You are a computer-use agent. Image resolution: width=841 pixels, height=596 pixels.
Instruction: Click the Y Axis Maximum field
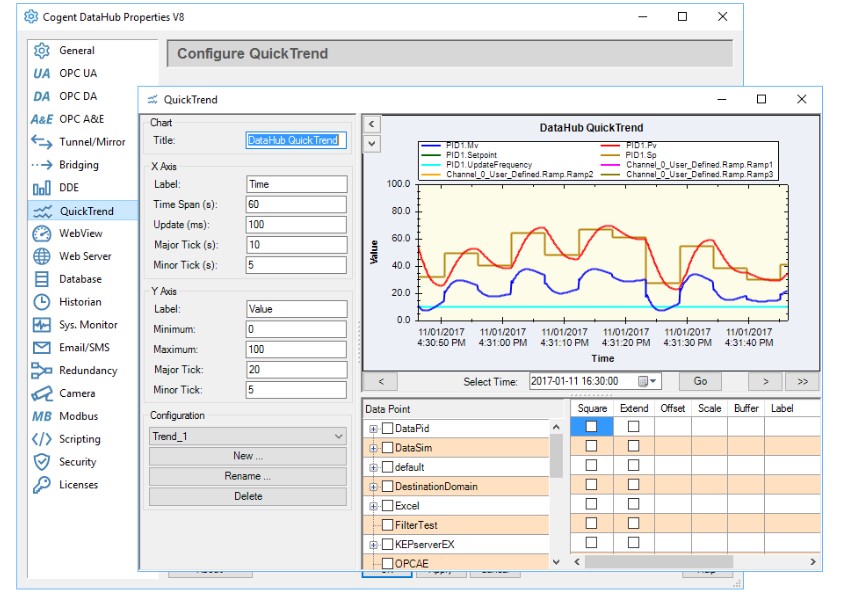pos(297,349)
